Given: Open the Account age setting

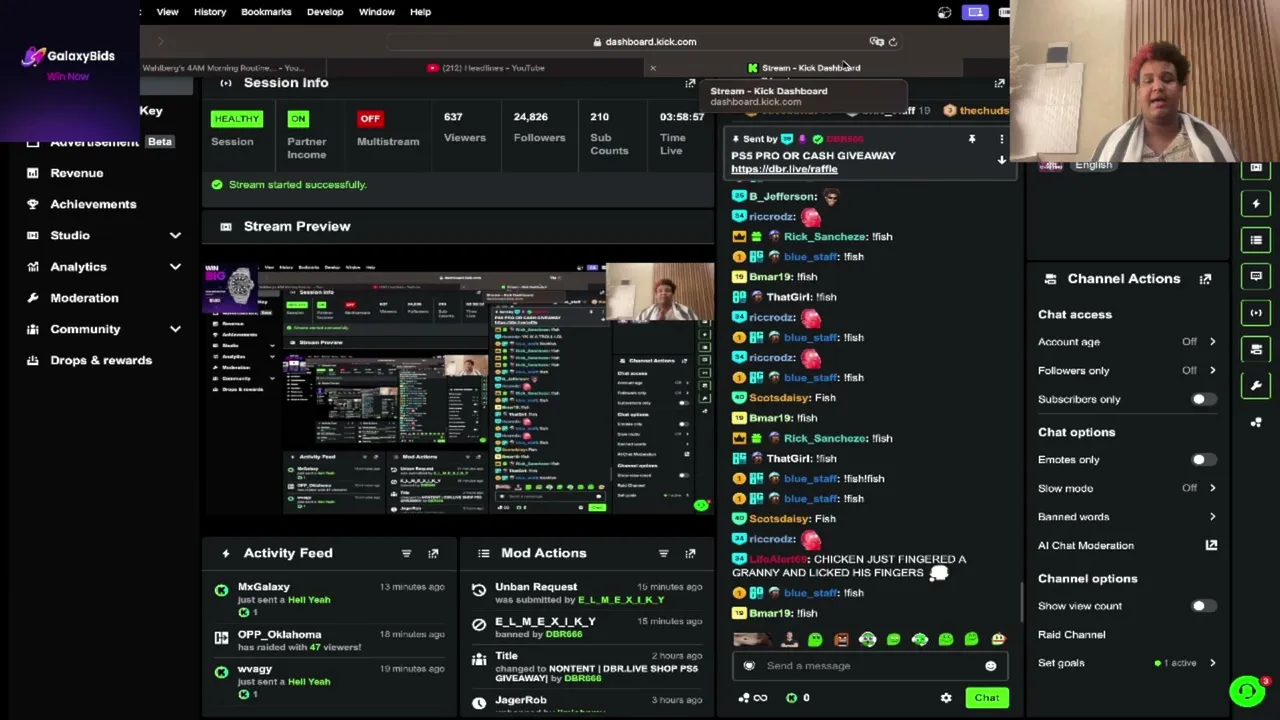Looking at the screenshot, I should coord(1127,342).
